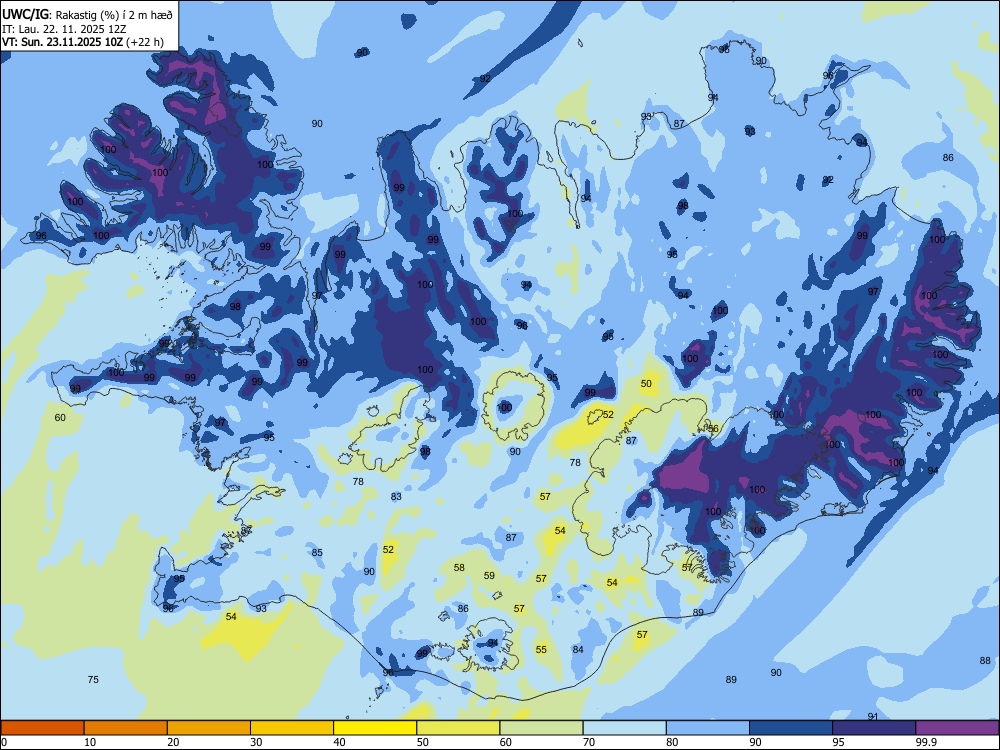Image resolution: width=1000 pixels, height=750 pixels.
Task: Select the 90–95 dark blue legend swatch
Action: click(791, 728)
